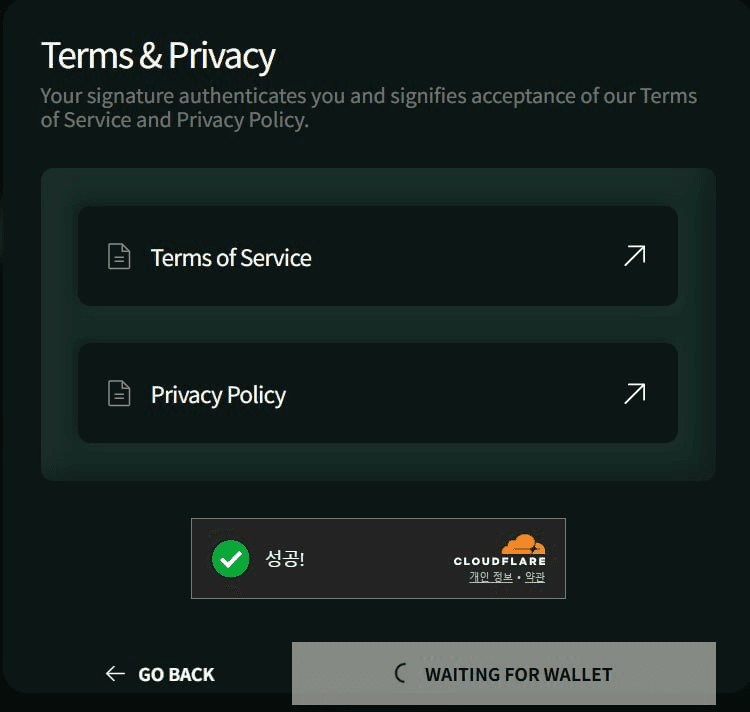Open Cloudflare 약관 terms link
Viewport: 750px width, 712px height.
click(535, 577)
